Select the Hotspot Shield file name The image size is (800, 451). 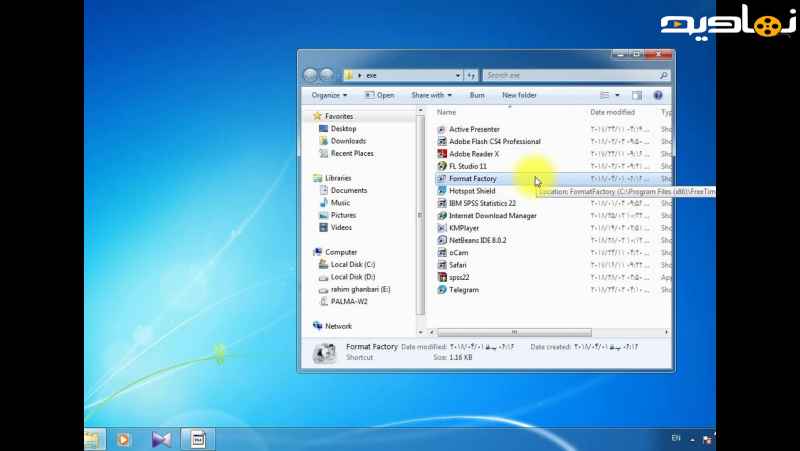pyautogui.click(x=472, y=191)
